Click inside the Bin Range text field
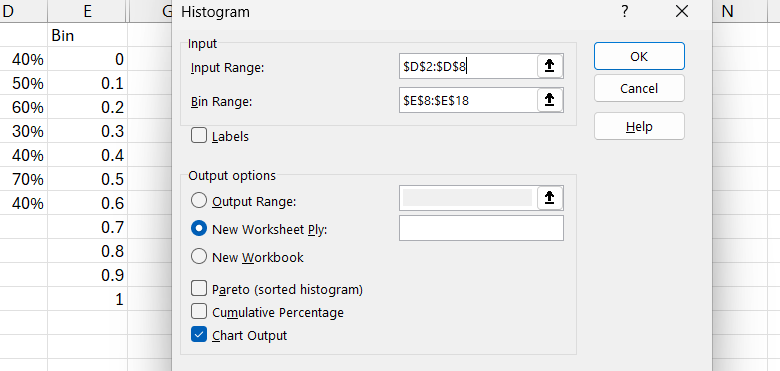 [468, 100]
